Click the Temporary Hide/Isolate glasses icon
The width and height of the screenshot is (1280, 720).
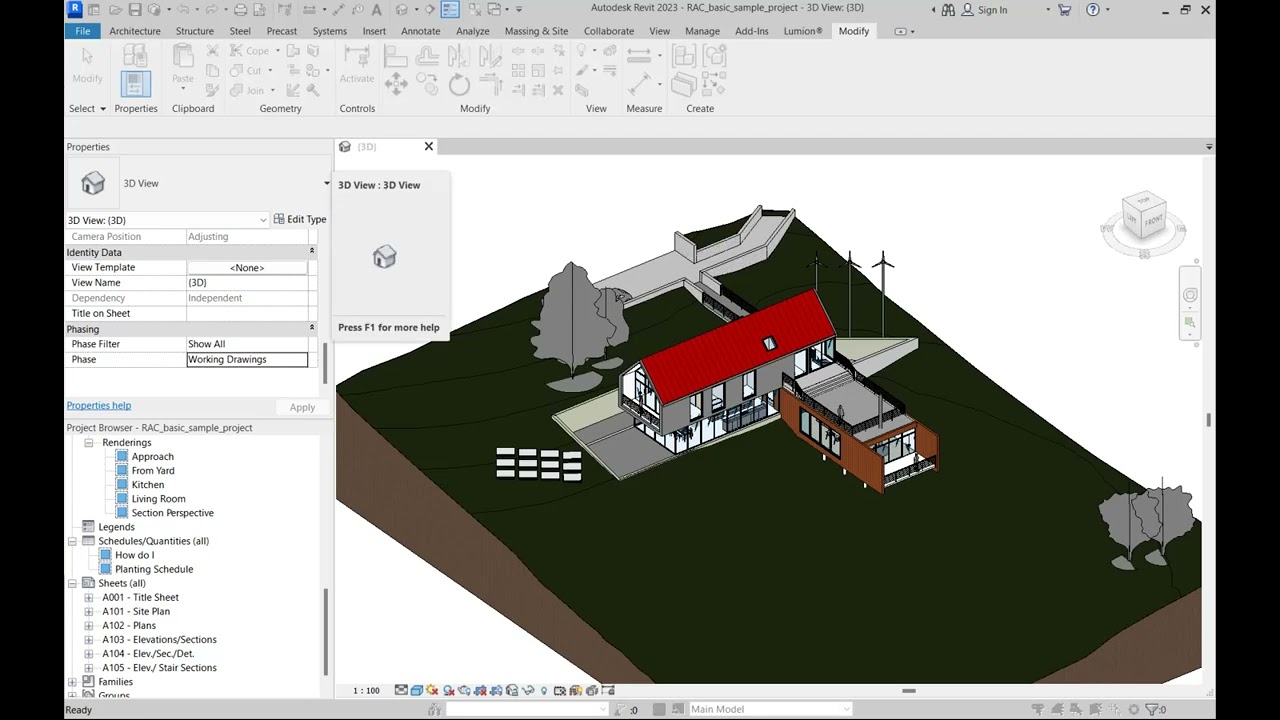[x=529, y=690]
